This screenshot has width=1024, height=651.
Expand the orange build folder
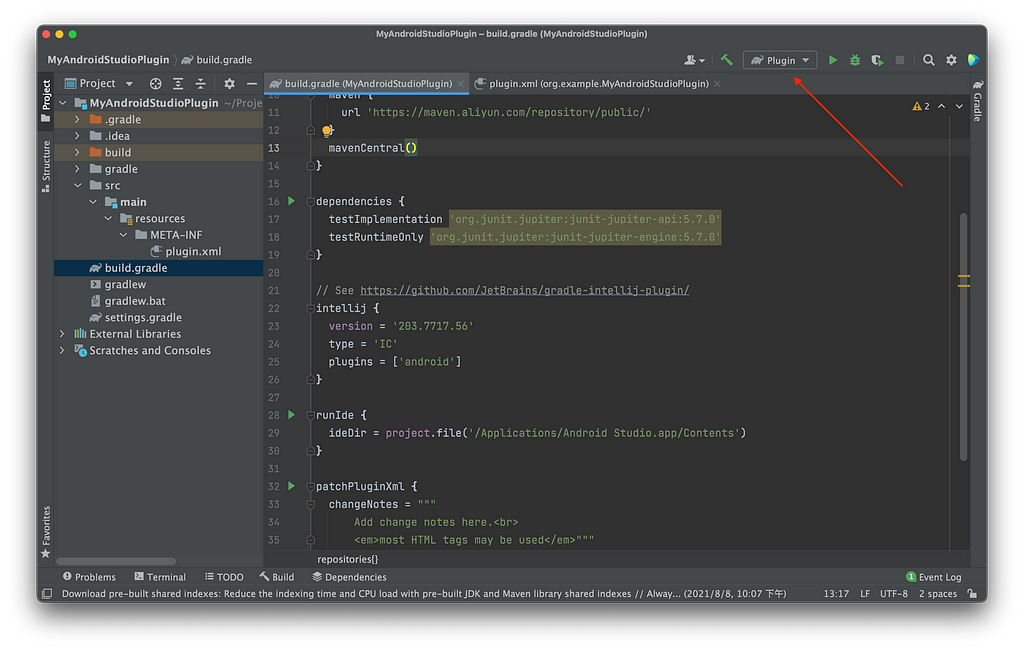point(78,152)
